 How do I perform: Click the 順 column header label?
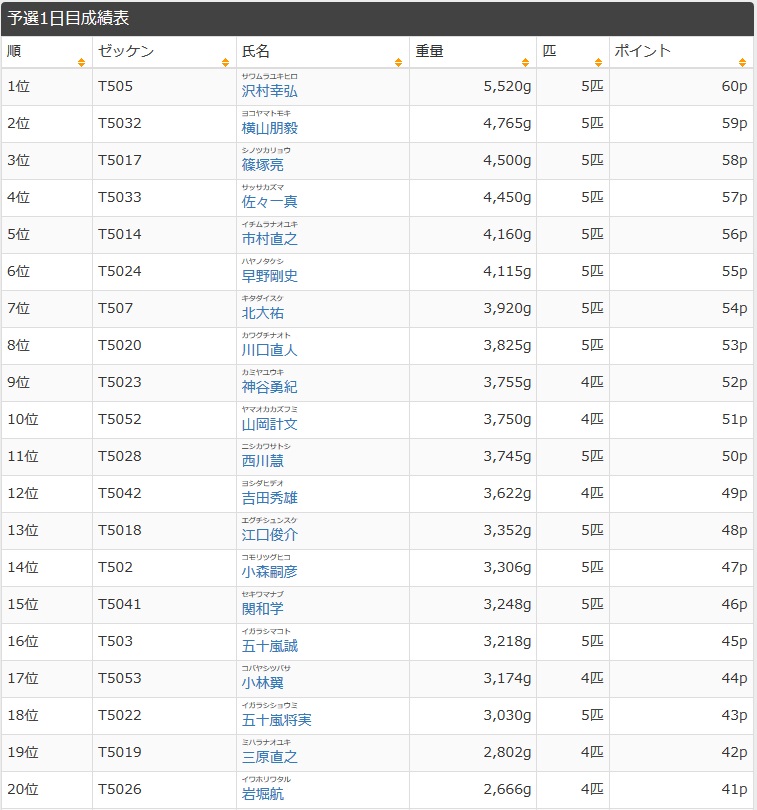coord(14,51)
